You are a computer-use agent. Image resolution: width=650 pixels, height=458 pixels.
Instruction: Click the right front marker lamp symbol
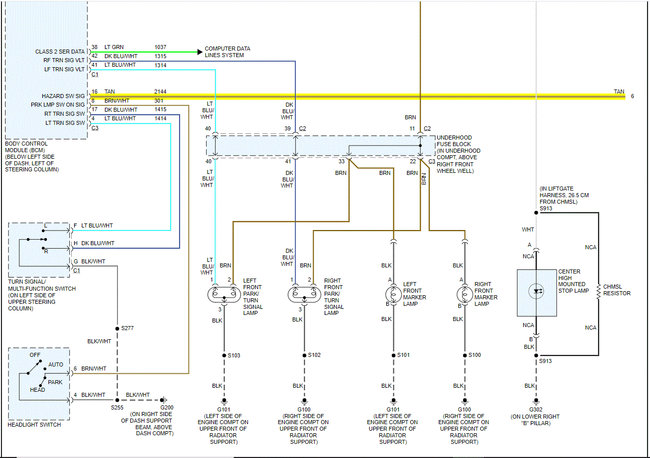point(465,294)
